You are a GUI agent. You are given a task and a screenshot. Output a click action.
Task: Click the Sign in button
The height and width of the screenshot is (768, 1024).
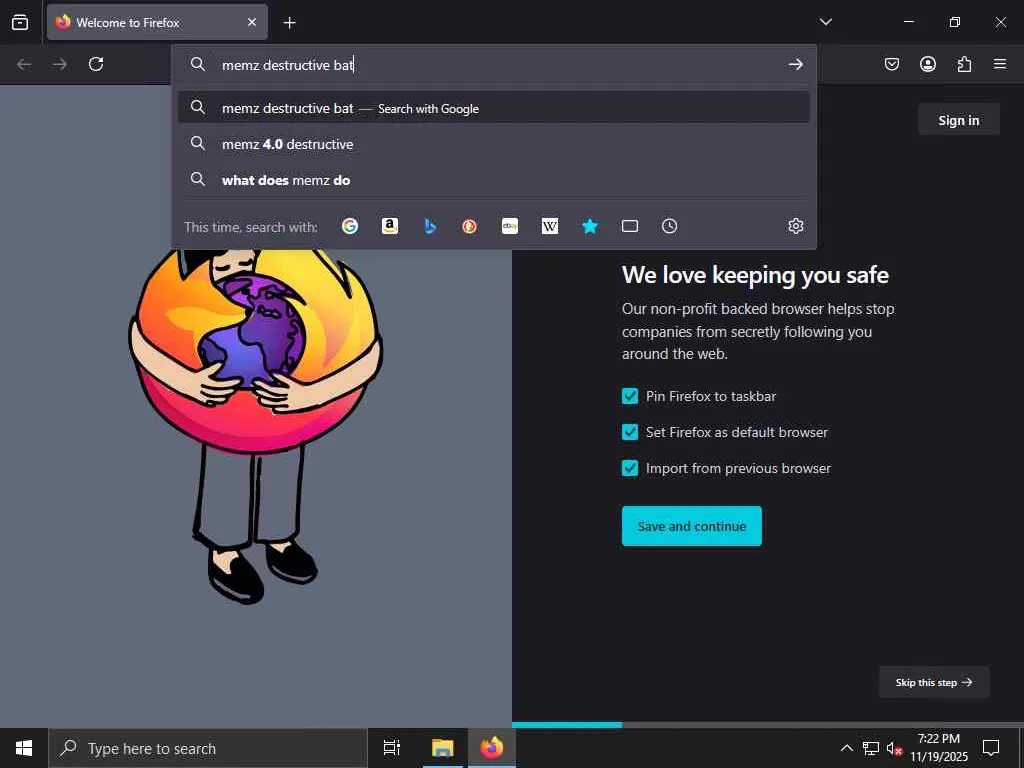click(x=959, y=120)
